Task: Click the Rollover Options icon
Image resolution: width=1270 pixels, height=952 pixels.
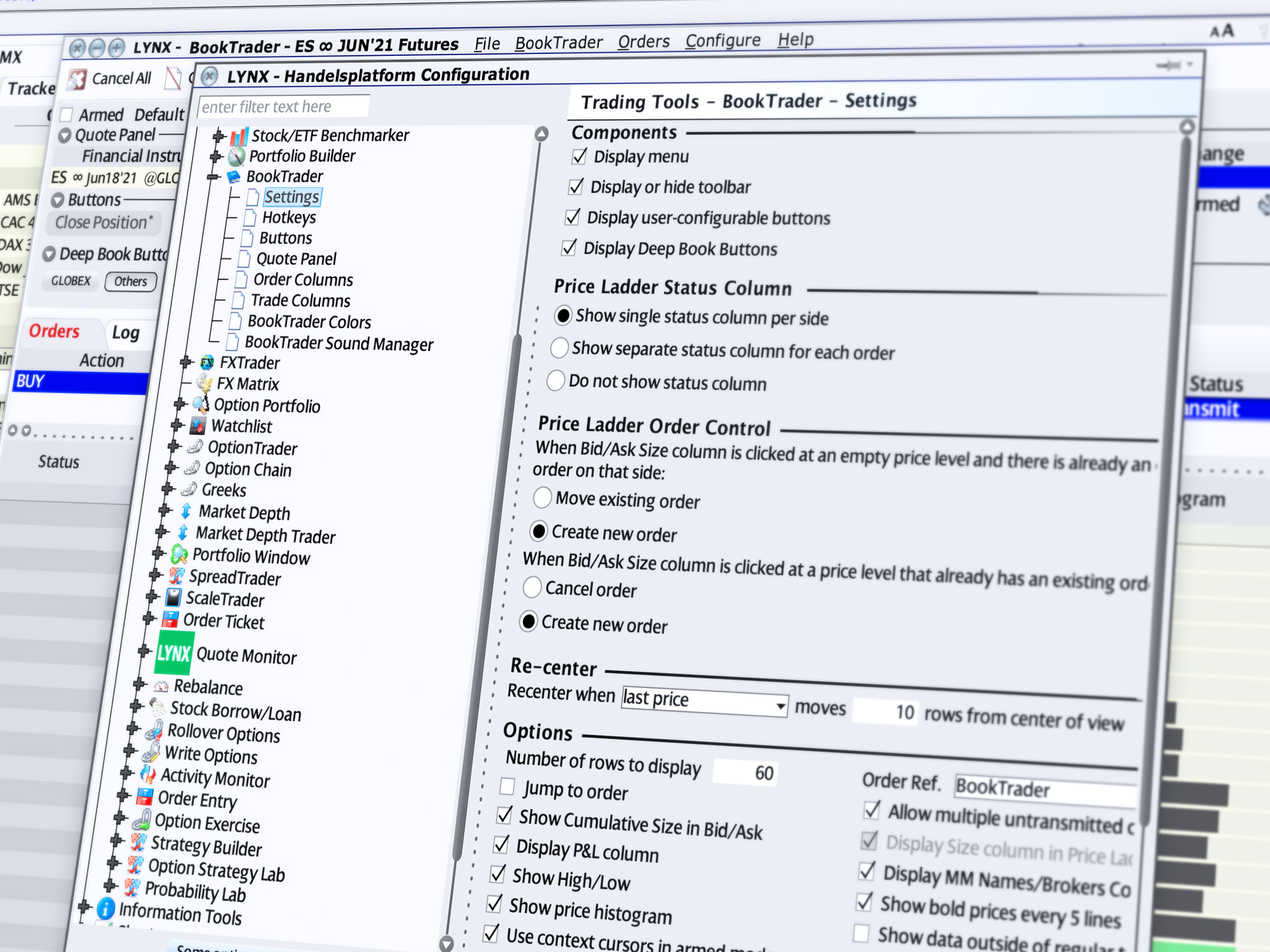Action: 154,731
